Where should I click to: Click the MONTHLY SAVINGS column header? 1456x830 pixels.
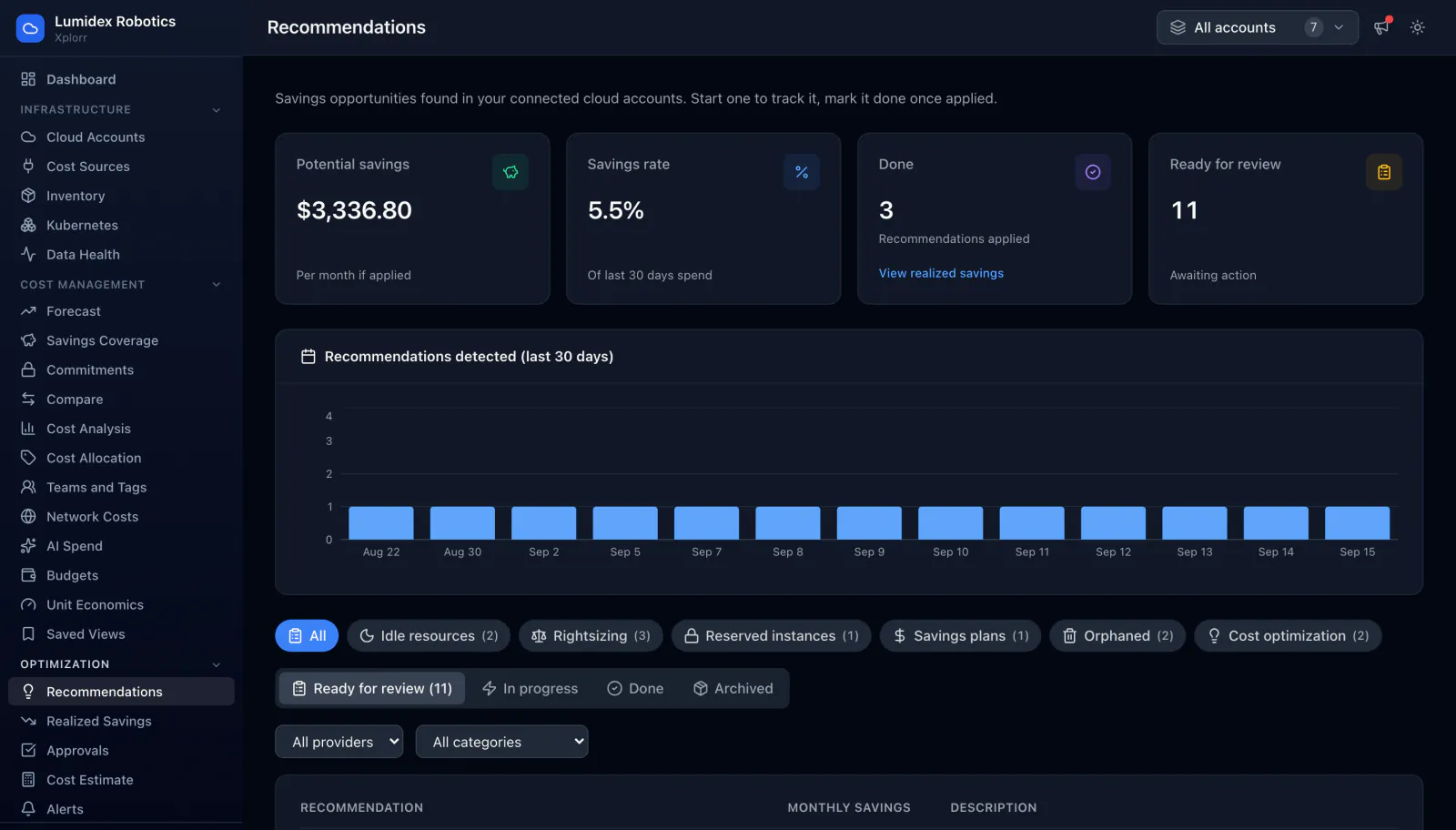coord(849,808)
